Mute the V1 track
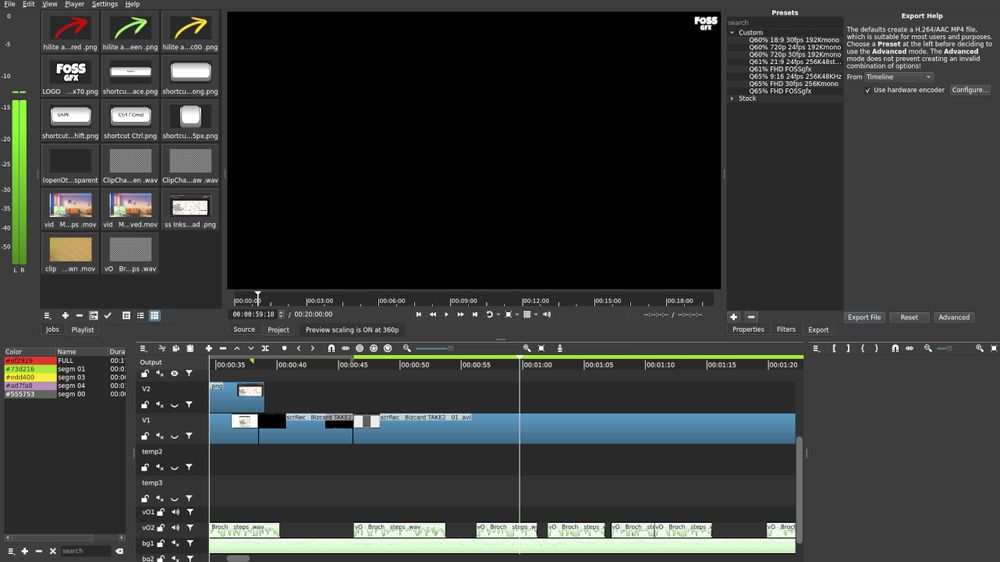The height and width of the screenshot is (562, 1000). coord(159,436)
